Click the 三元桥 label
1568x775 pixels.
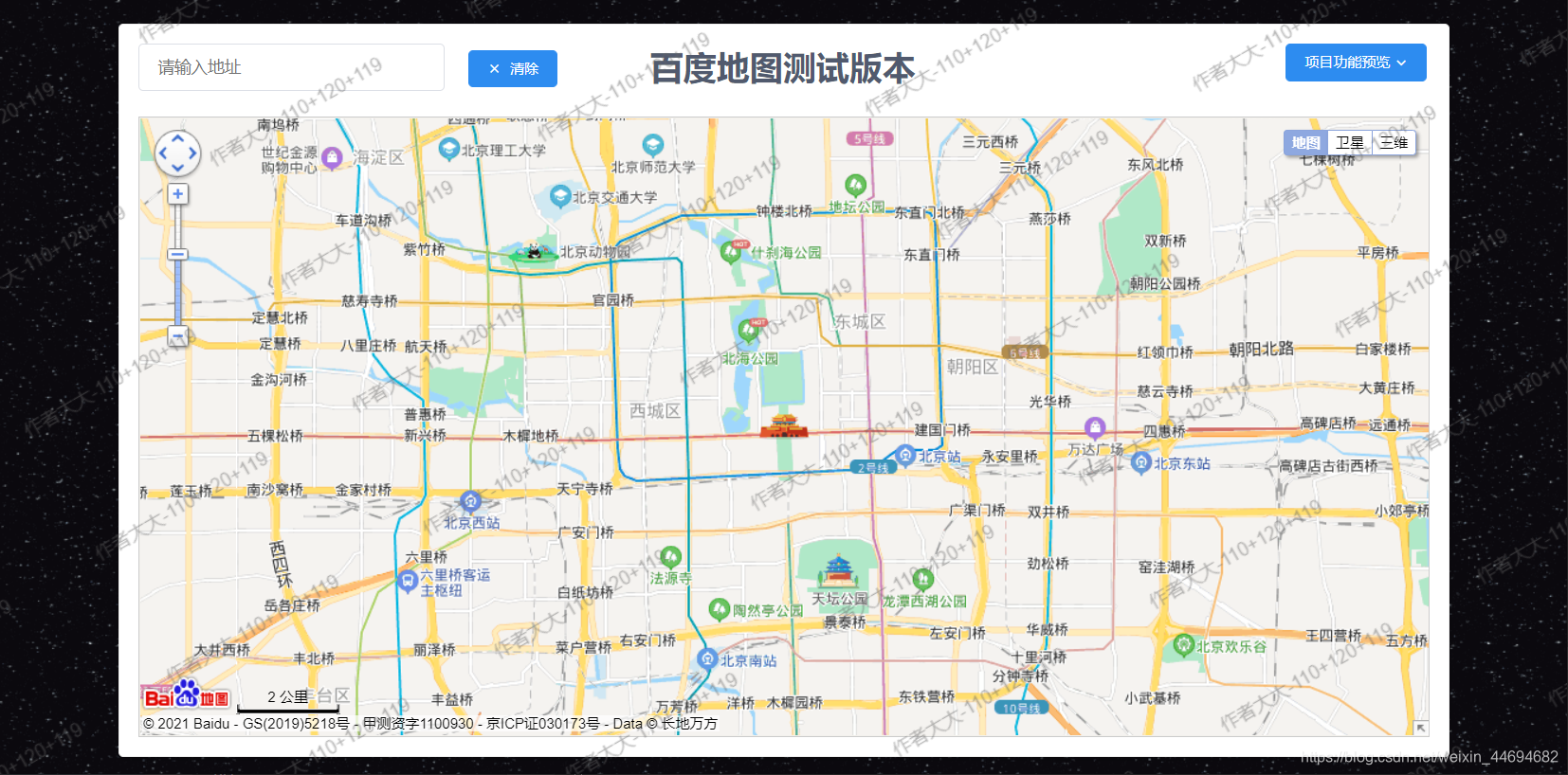coord(1020,168)
